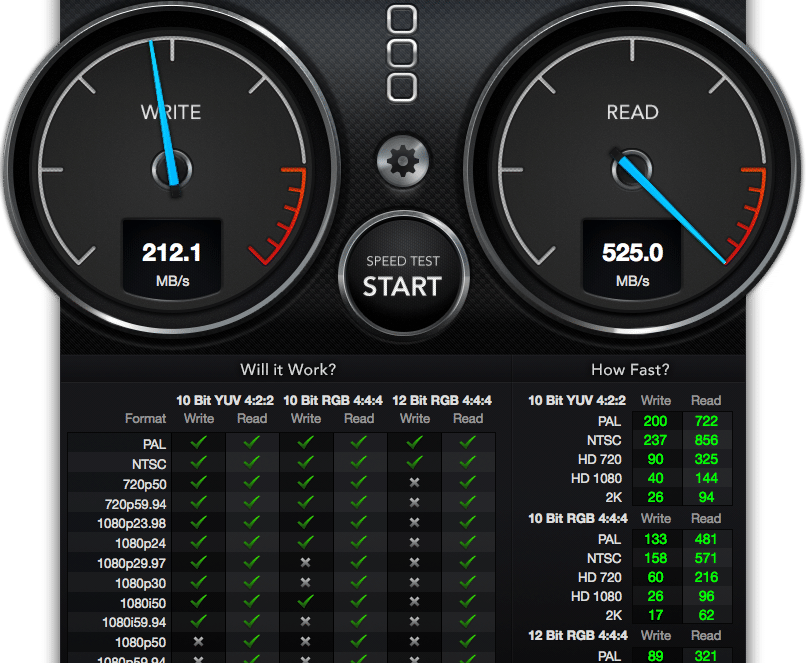The width and height of the screenshot is (806, 663).
Task: Click PAL row 10 Bit YUV Write checkmark
Action: point(198,443)
